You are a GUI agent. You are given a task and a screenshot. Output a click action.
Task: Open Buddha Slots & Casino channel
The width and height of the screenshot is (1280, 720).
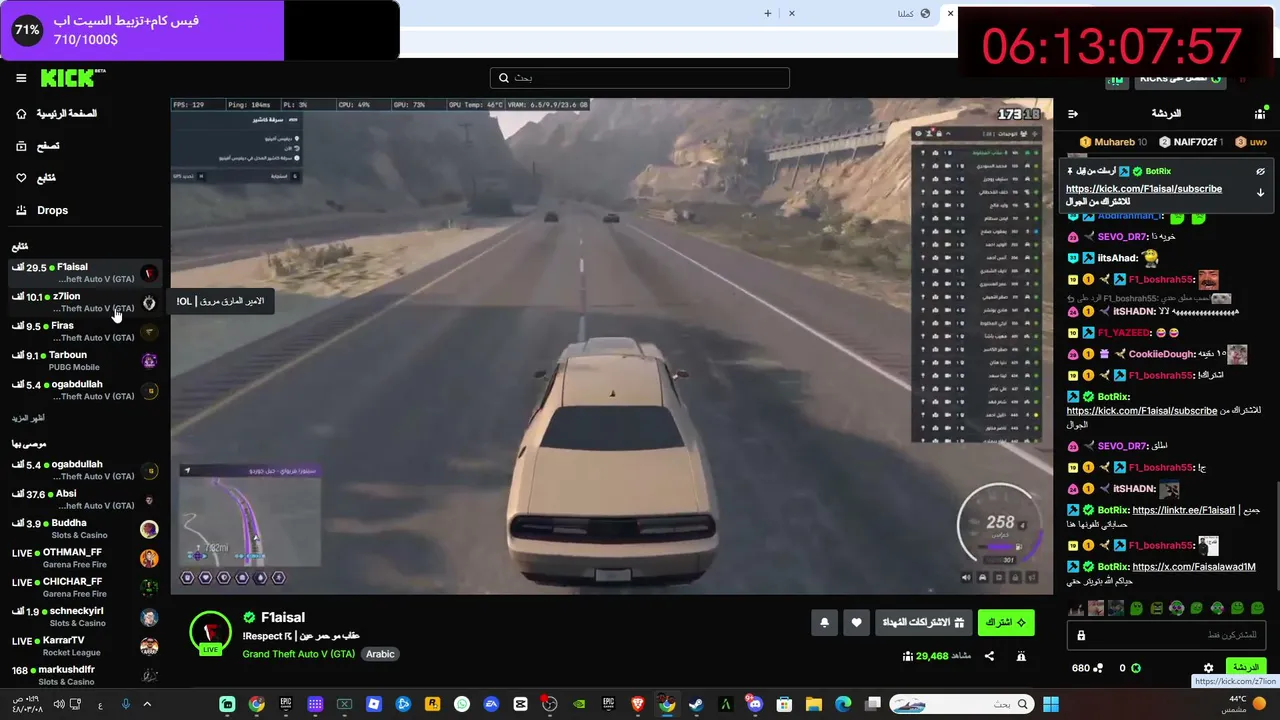(x=85, y=528)
